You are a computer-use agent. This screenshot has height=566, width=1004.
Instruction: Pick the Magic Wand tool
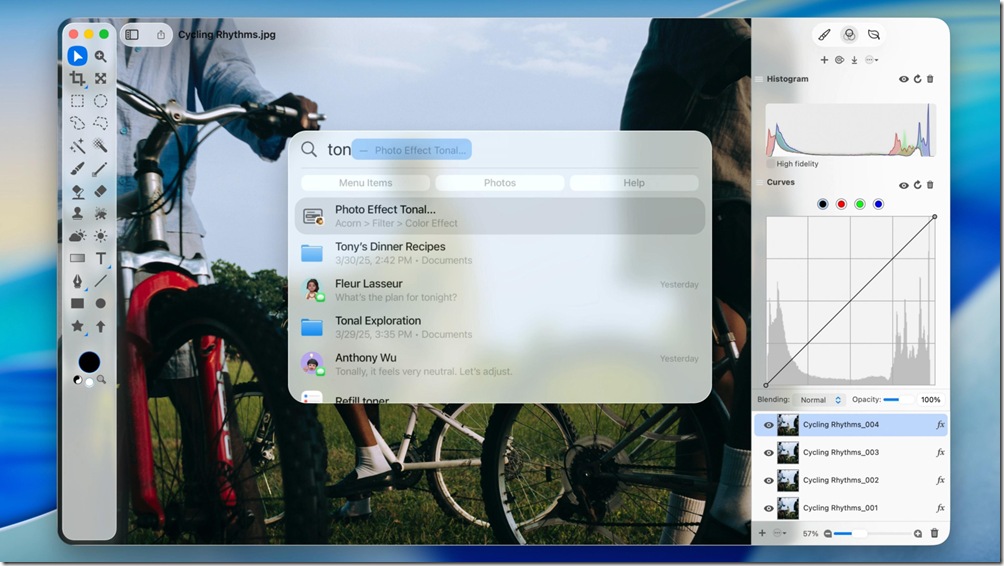pos(77,146)
